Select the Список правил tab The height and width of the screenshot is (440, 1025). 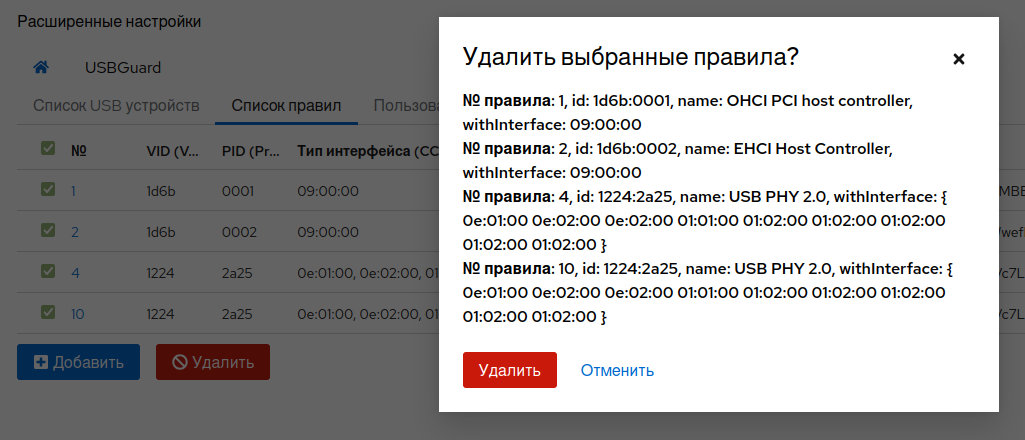(286, 105)
